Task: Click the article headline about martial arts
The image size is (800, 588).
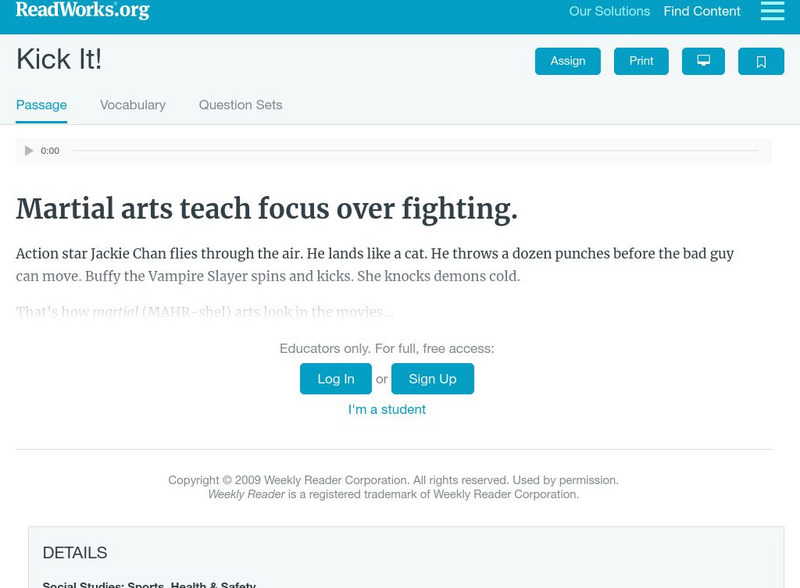Action: click(267, 209)
